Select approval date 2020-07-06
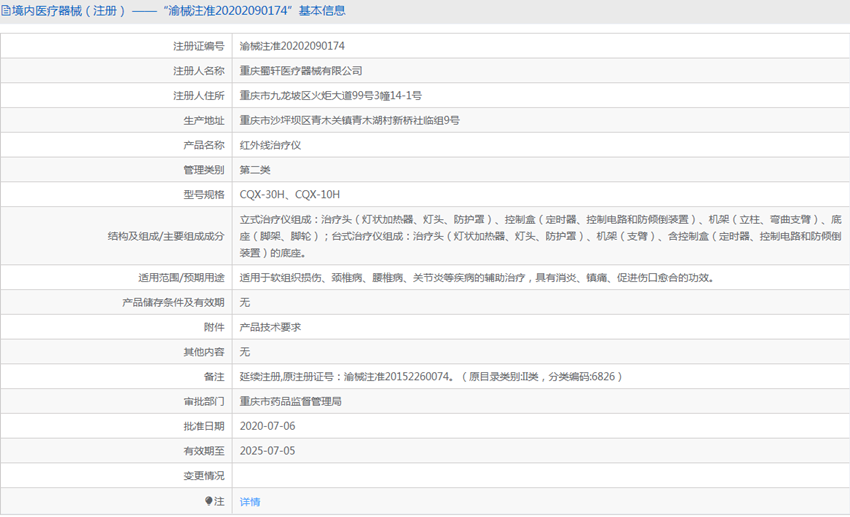The width and height of the screenshot is (850, 517). coord(268,426)
